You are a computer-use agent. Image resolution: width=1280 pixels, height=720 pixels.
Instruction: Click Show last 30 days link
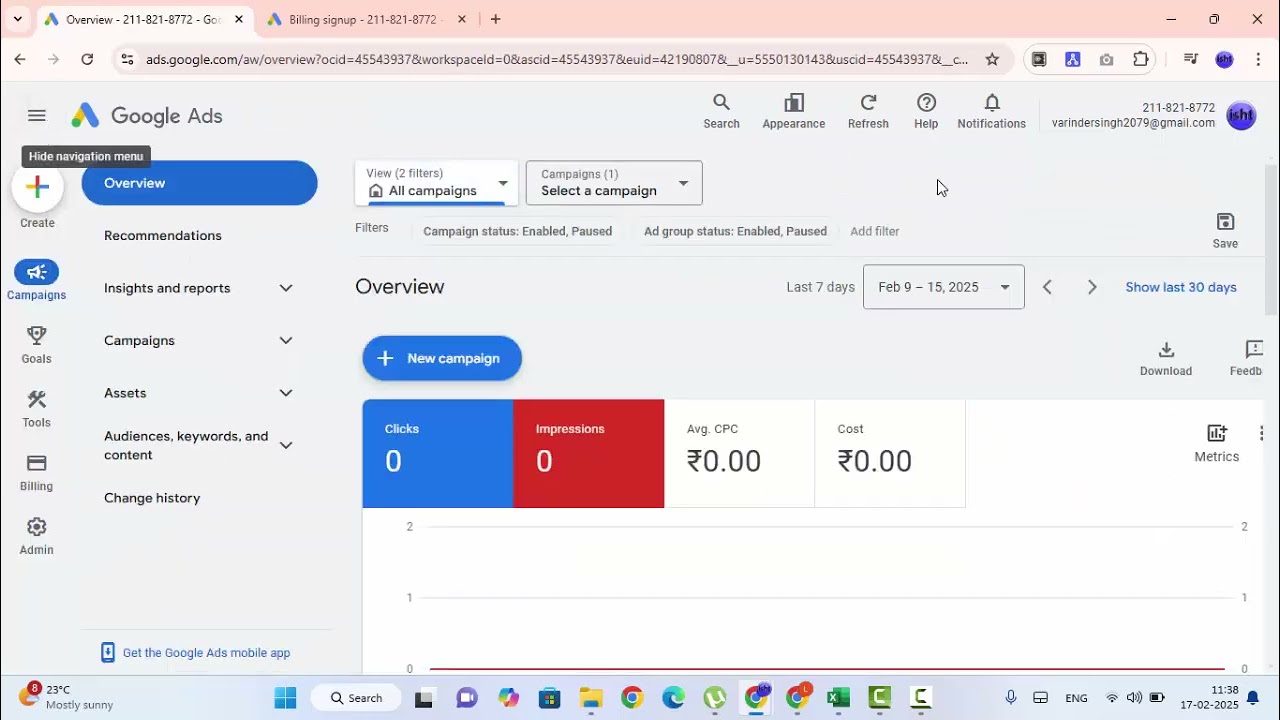[1181, 287]
